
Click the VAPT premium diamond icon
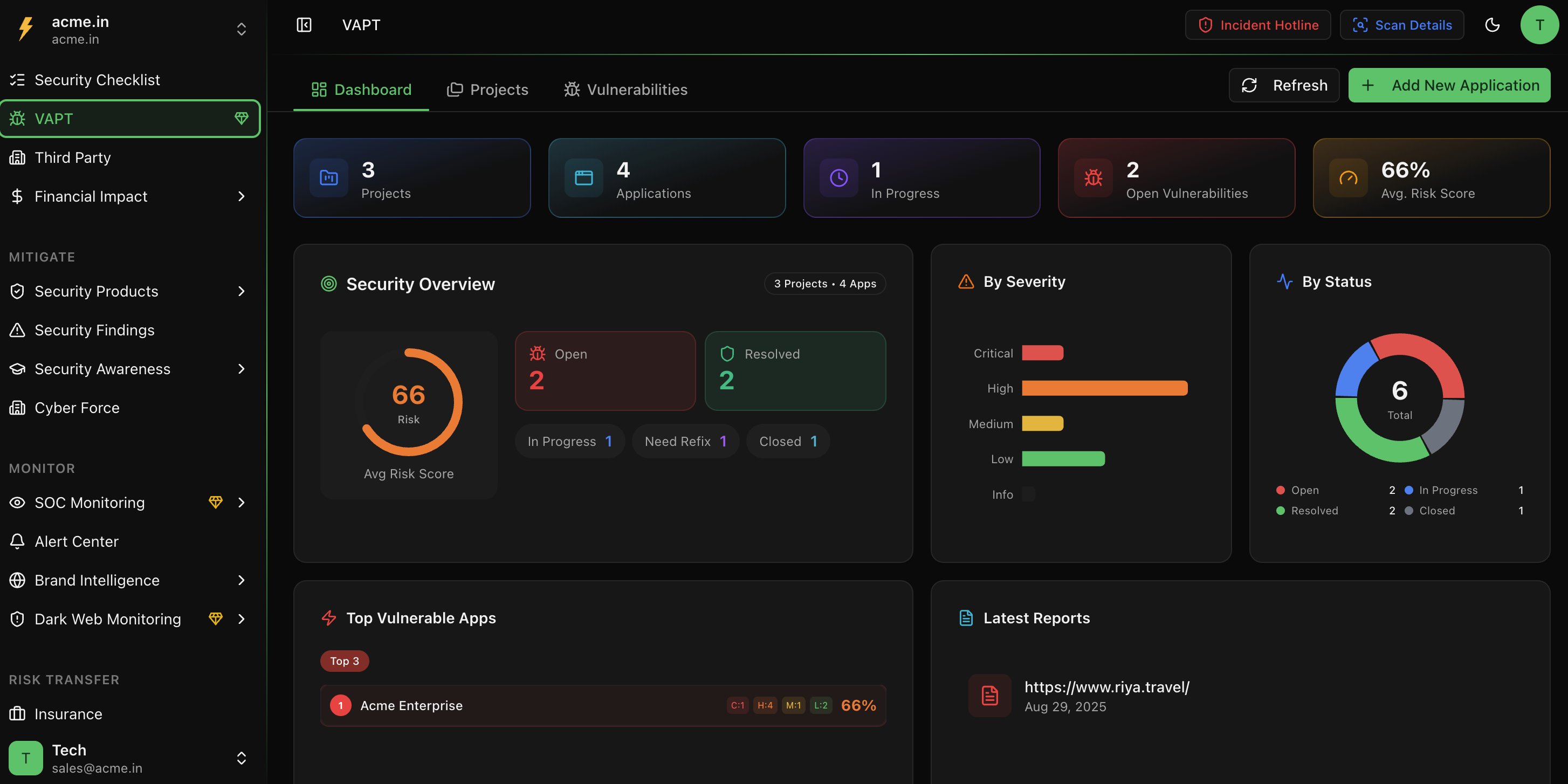coord(241,118)
